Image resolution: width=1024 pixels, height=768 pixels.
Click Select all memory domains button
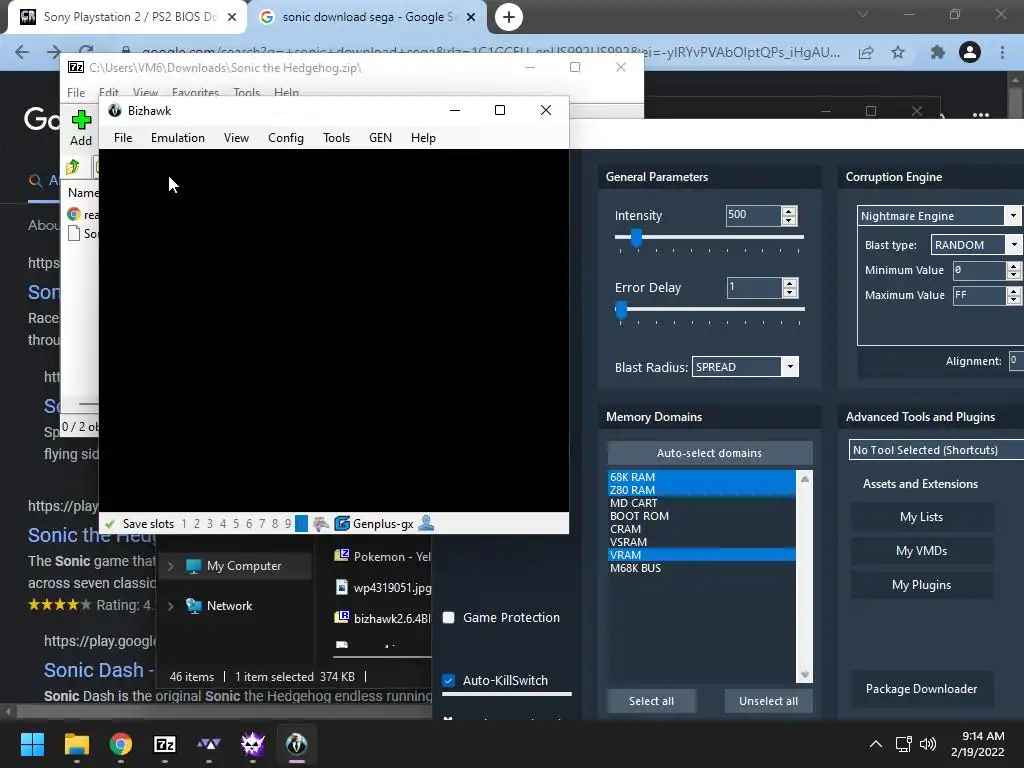pyautogui.click(x=651, y=701)
